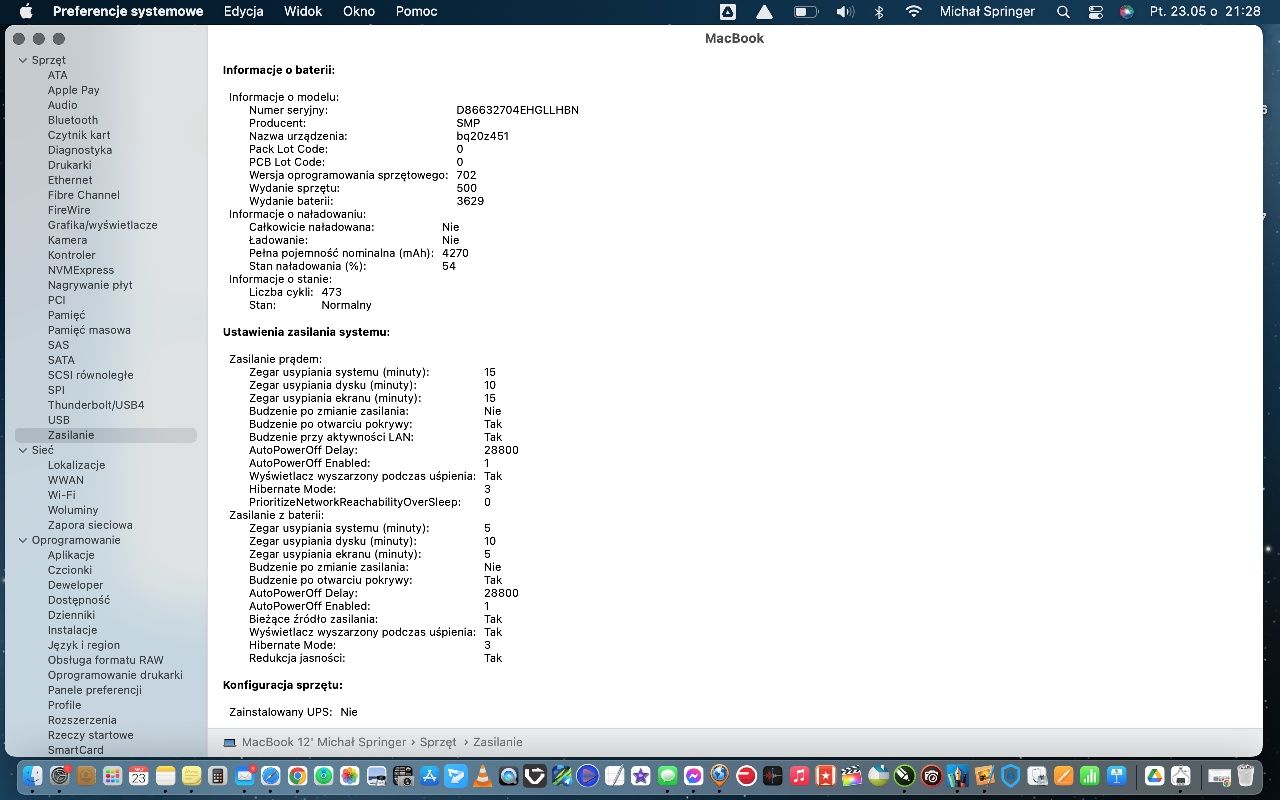Select NVMExpress in sidebar

[81, 270]
